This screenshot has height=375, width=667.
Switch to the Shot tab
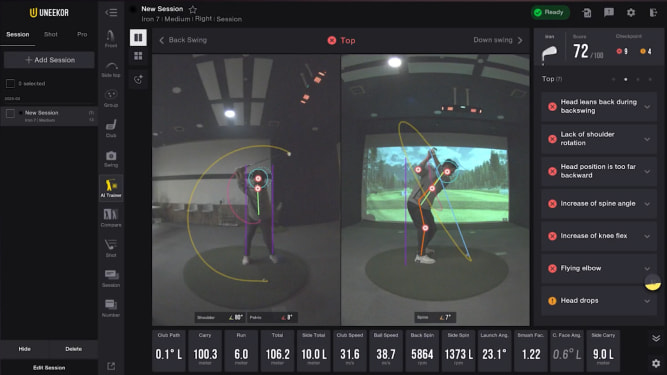tap(51, 34)
